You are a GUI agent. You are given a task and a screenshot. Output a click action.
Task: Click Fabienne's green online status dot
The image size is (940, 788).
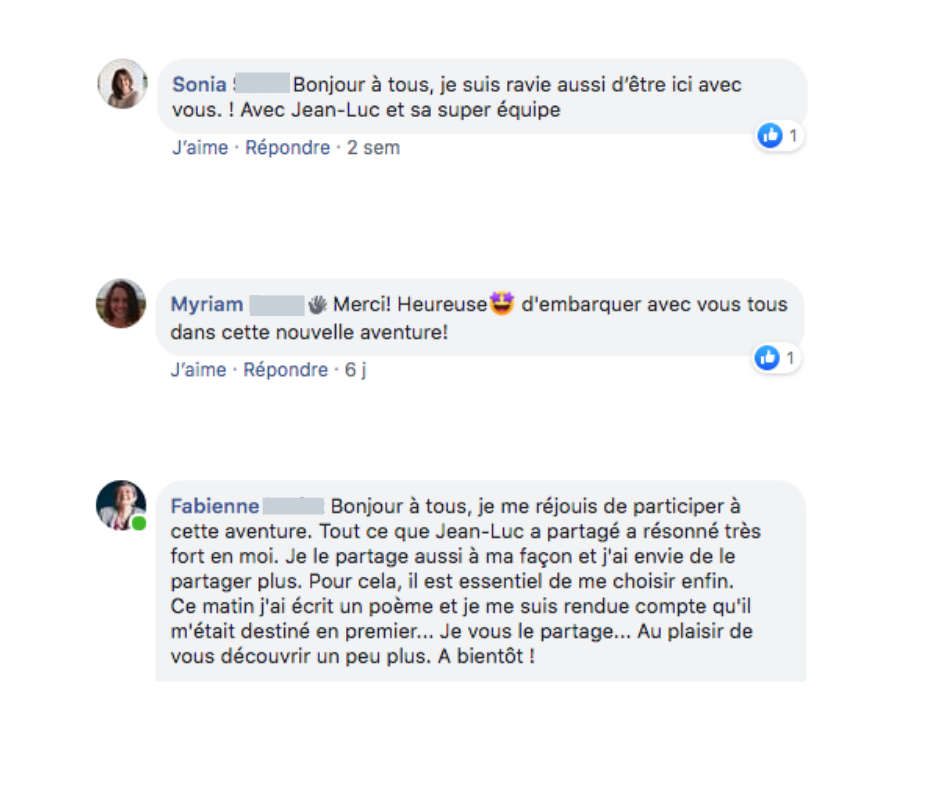pyautogui.click(x=139, y=524)
